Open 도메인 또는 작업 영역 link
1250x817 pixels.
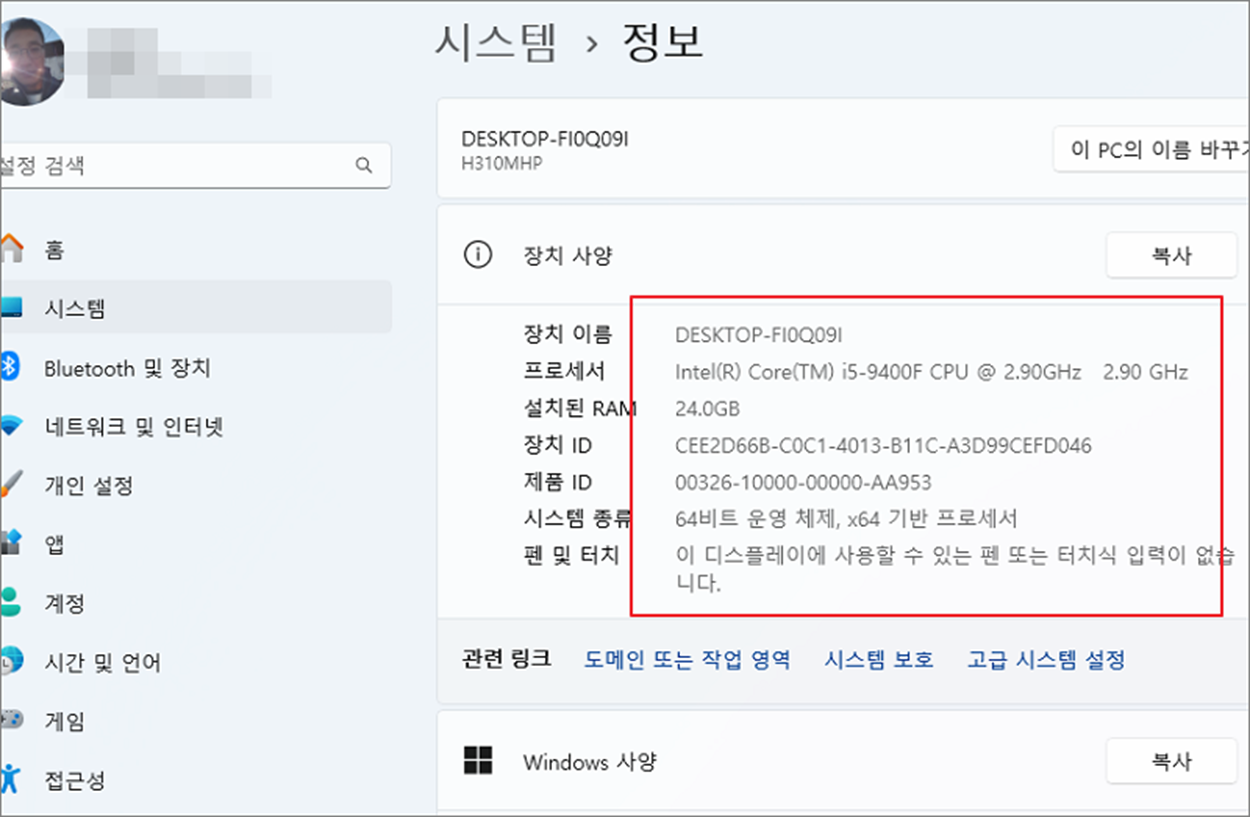687,659
